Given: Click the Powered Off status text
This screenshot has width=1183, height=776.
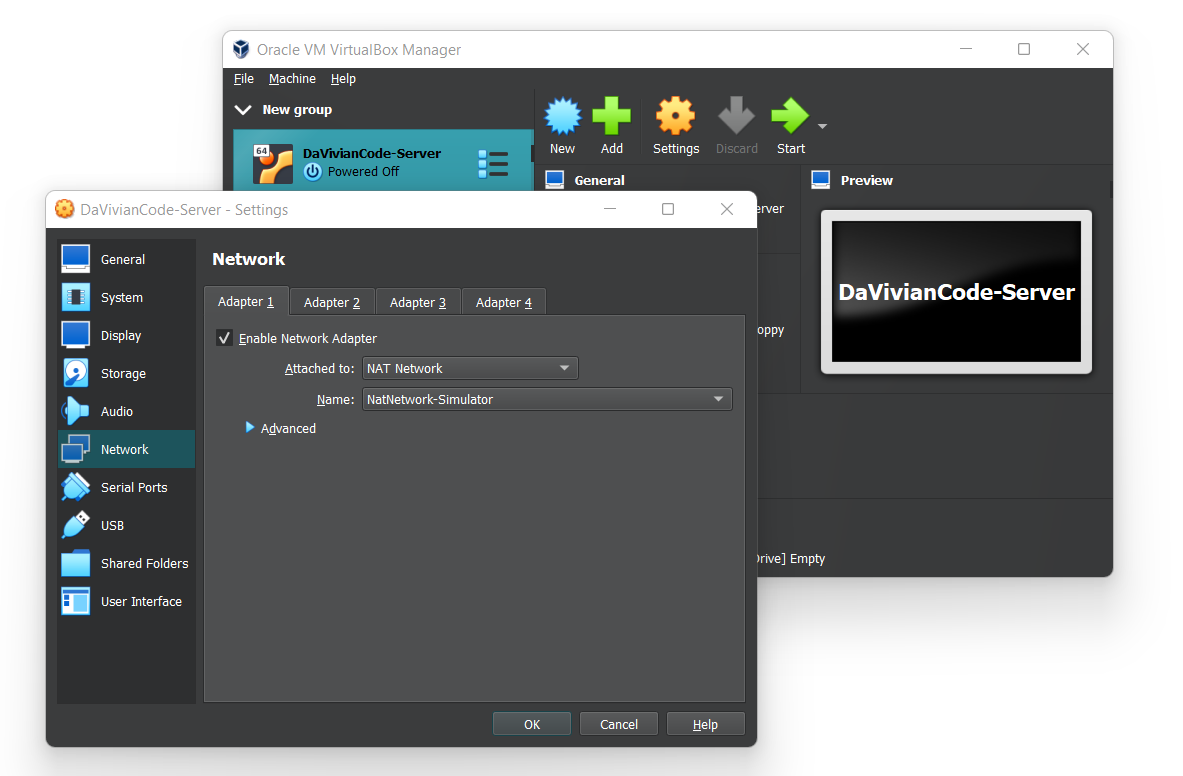Looking at the screenshot, I should [x=364, y=171].
